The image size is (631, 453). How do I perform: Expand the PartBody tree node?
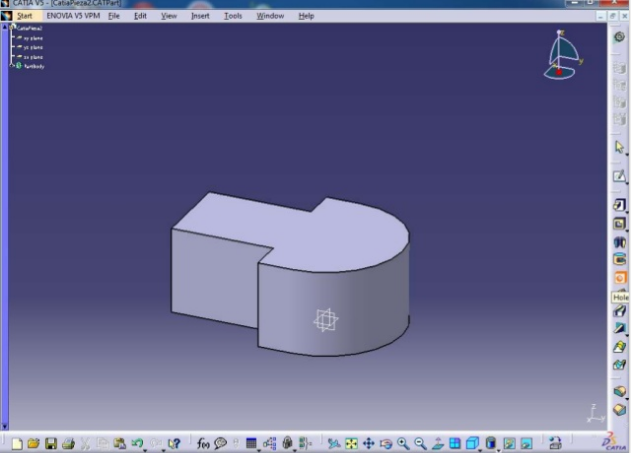pyautogui.click(x=12, y=66)
